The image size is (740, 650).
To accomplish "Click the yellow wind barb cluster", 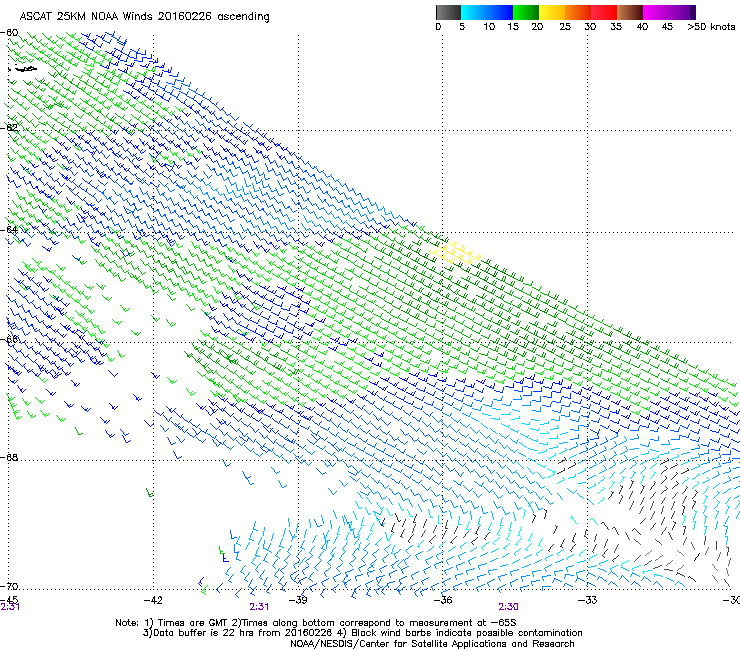I will (x=454, y=253).
